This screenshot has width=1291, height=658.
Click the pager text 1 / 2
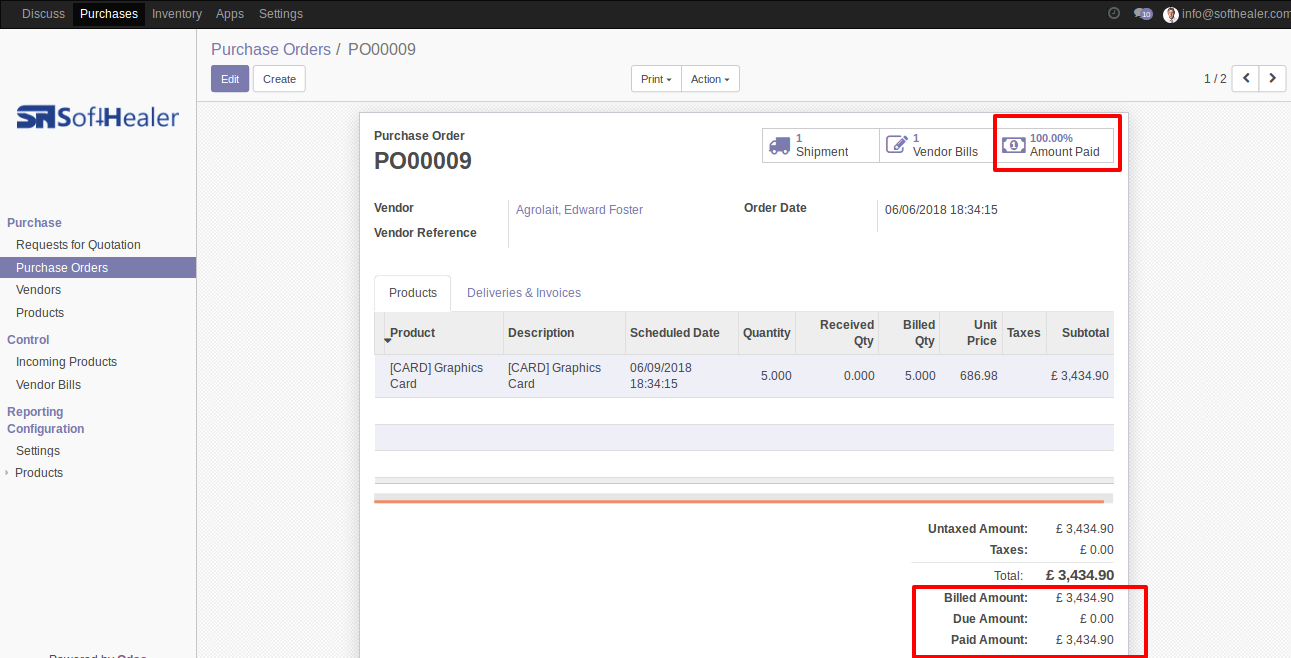[x=1215, y=79]
